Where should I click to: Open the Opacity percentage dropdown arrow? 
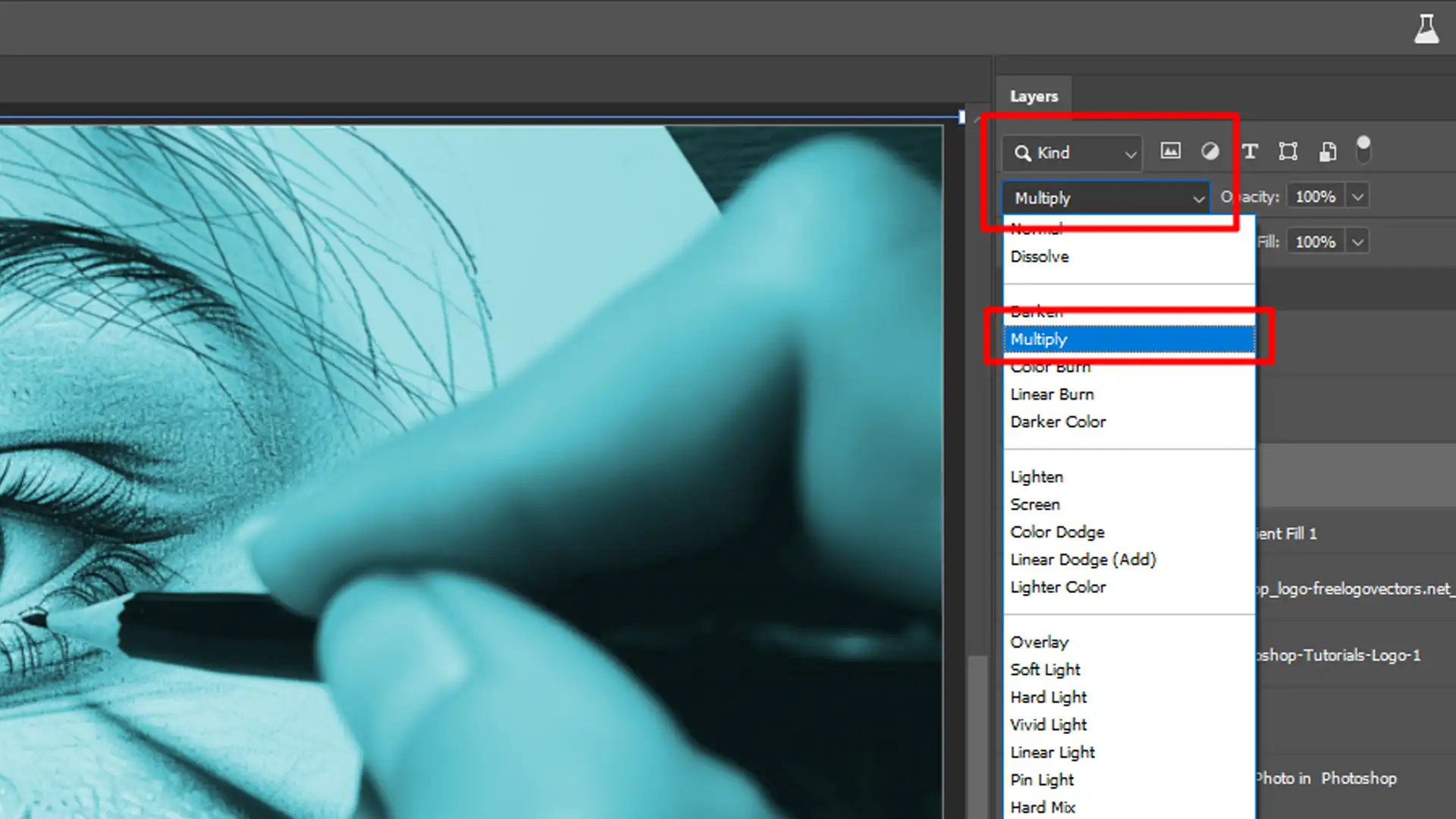[1357, 196]
